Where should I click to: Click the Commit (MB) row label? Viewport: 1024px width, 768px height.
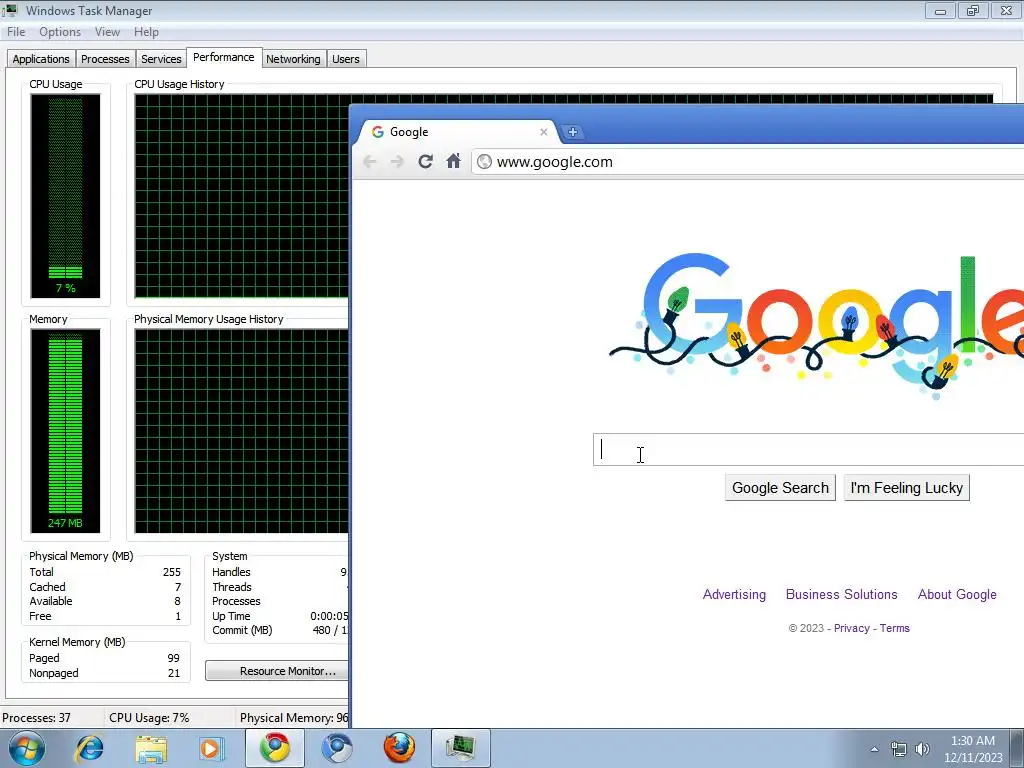coord(242,630)
